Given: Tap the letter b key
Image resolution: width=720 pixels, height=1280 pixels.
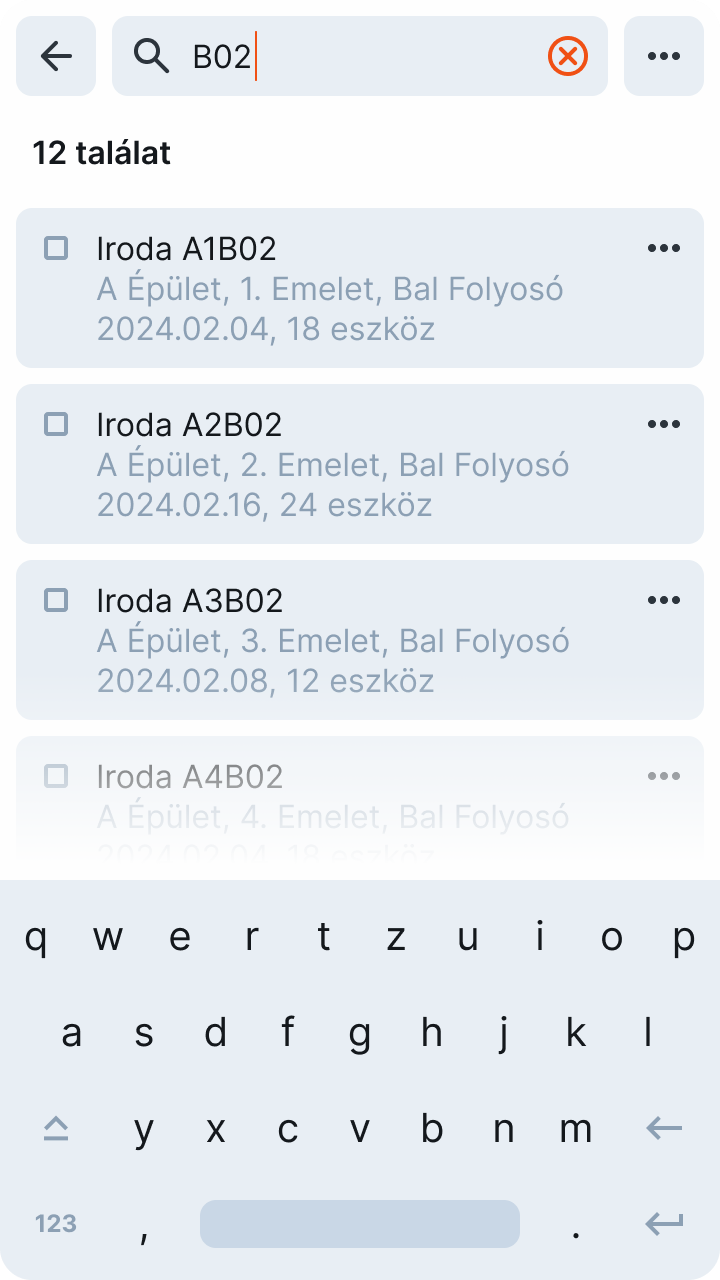Looking at the screenshot, I should coord(432,1129).
